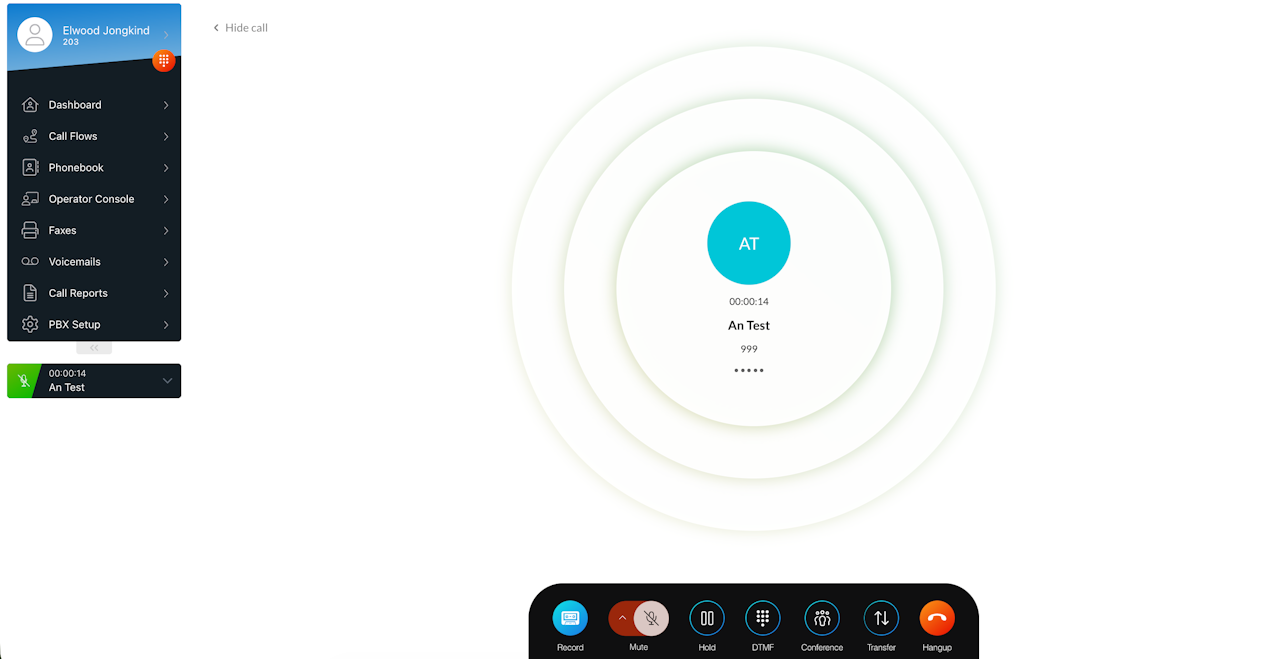Click the Record label
Viewport: 1280px width, 659px height.
click(570, 647)
